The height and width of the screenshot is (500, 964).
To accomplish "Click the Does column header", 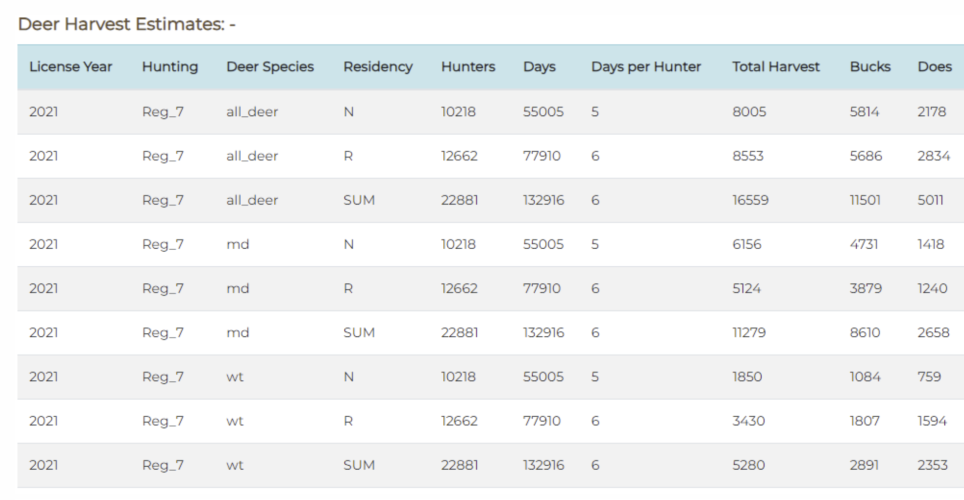I will pos(934,66).
